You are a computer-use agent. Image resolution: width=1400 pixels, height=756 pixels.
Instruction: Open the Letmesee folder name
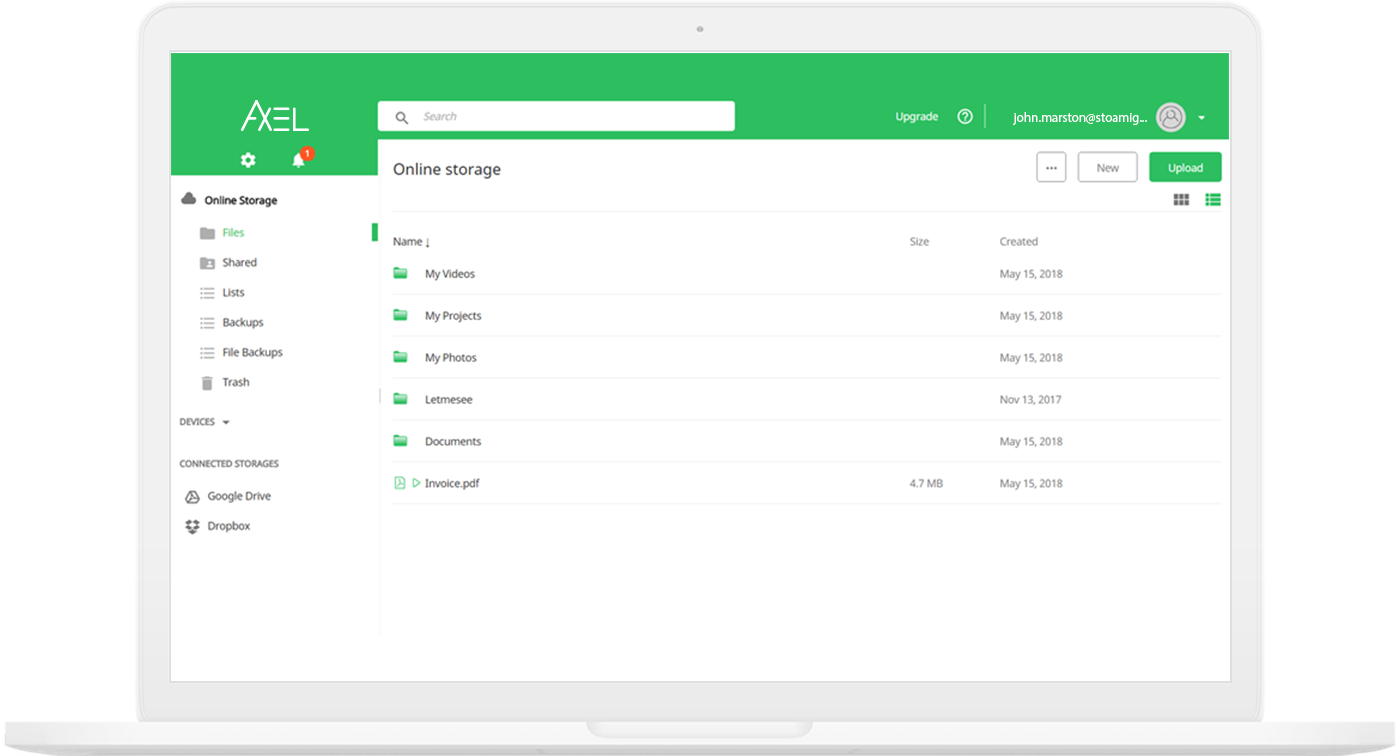click(x=448, y=400)
